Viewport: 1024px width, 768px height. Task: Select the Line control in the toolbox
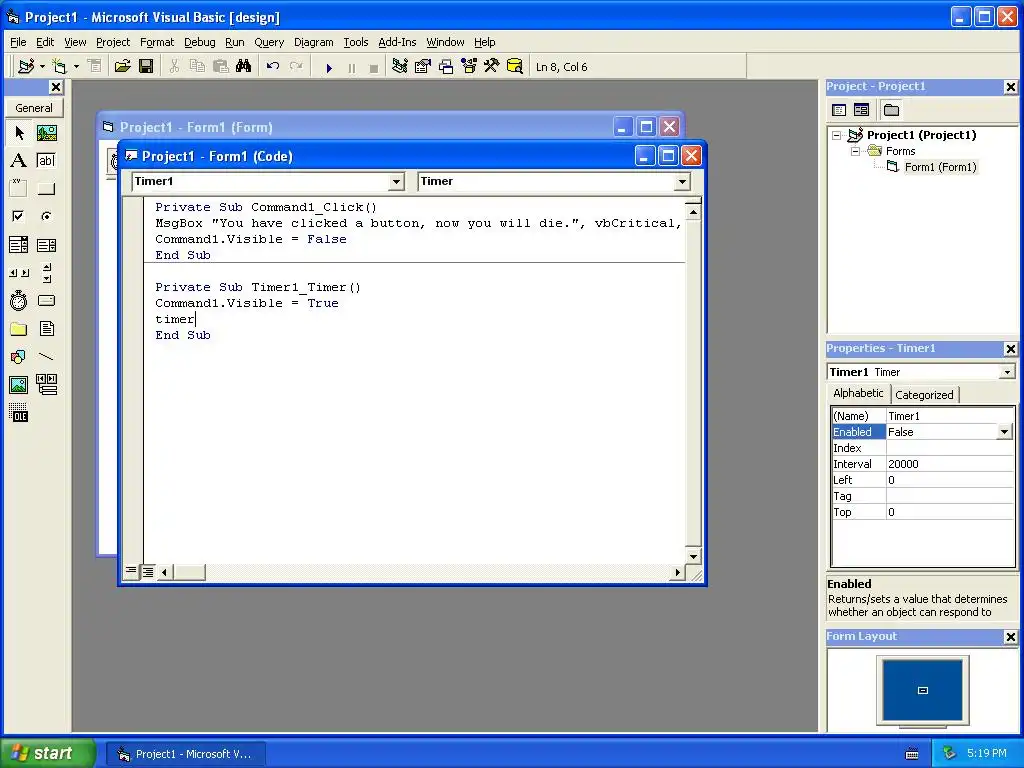pyautogui.click(x=46, y=357)
